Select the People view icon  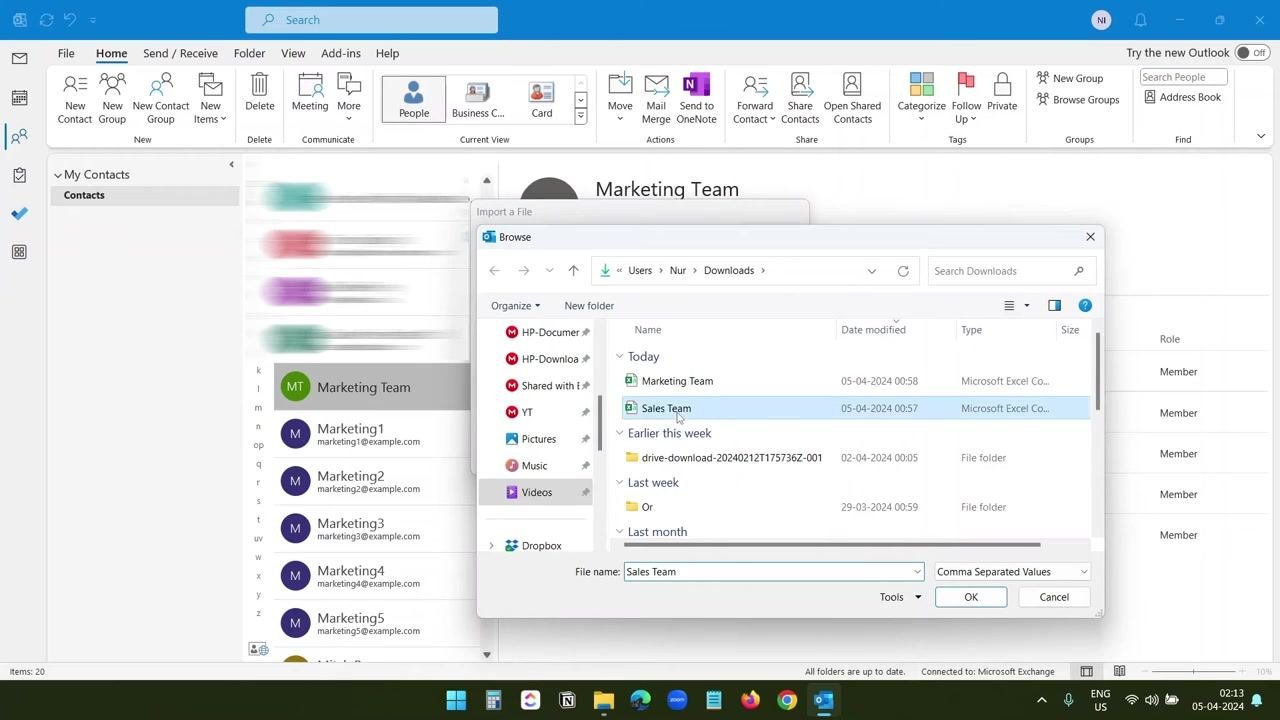(x=414, y=99)
